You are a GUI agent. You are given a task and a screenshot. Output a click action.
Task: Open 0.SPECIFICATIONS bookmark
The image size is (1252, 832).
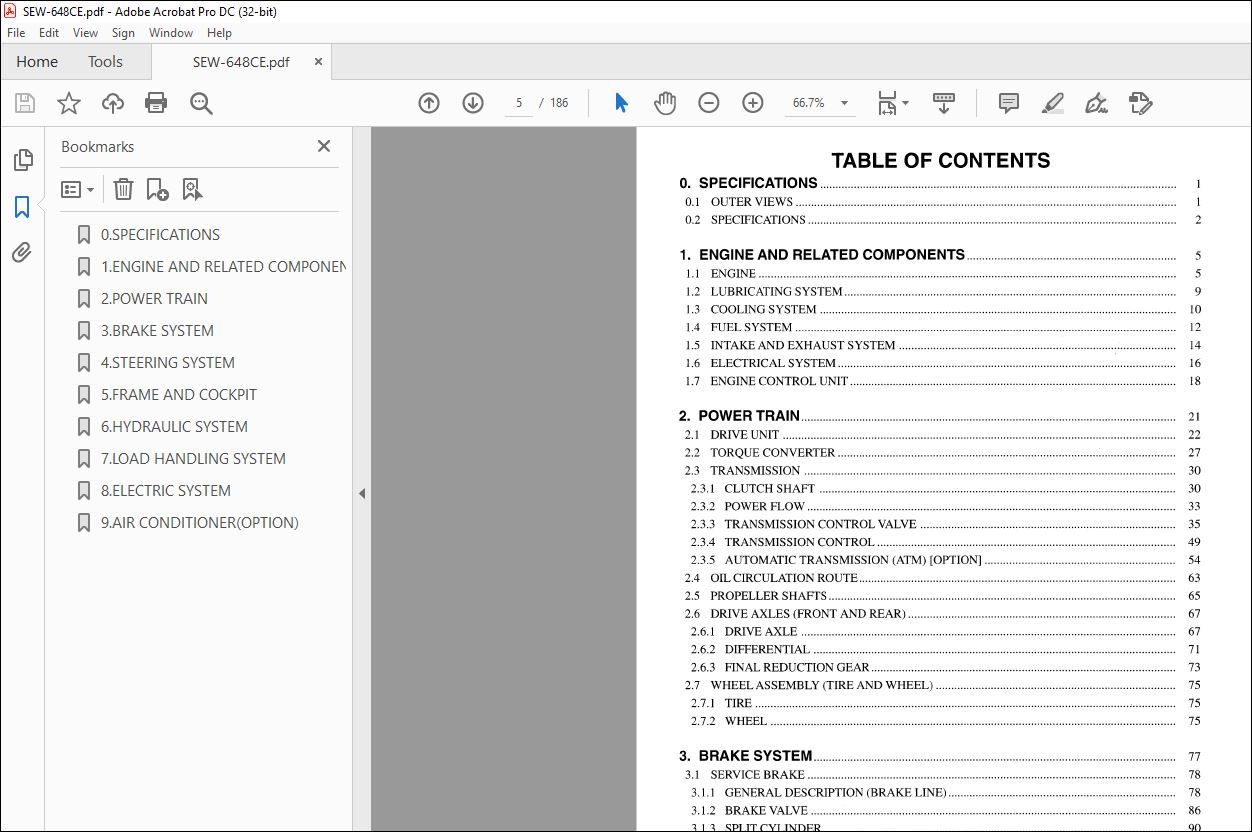160,235
